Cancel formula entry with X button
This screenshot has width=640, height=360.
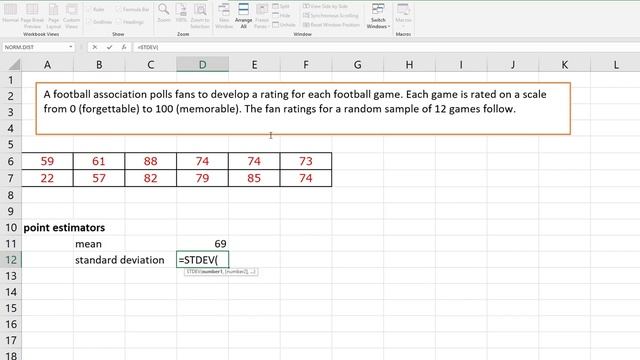[95, 47]
